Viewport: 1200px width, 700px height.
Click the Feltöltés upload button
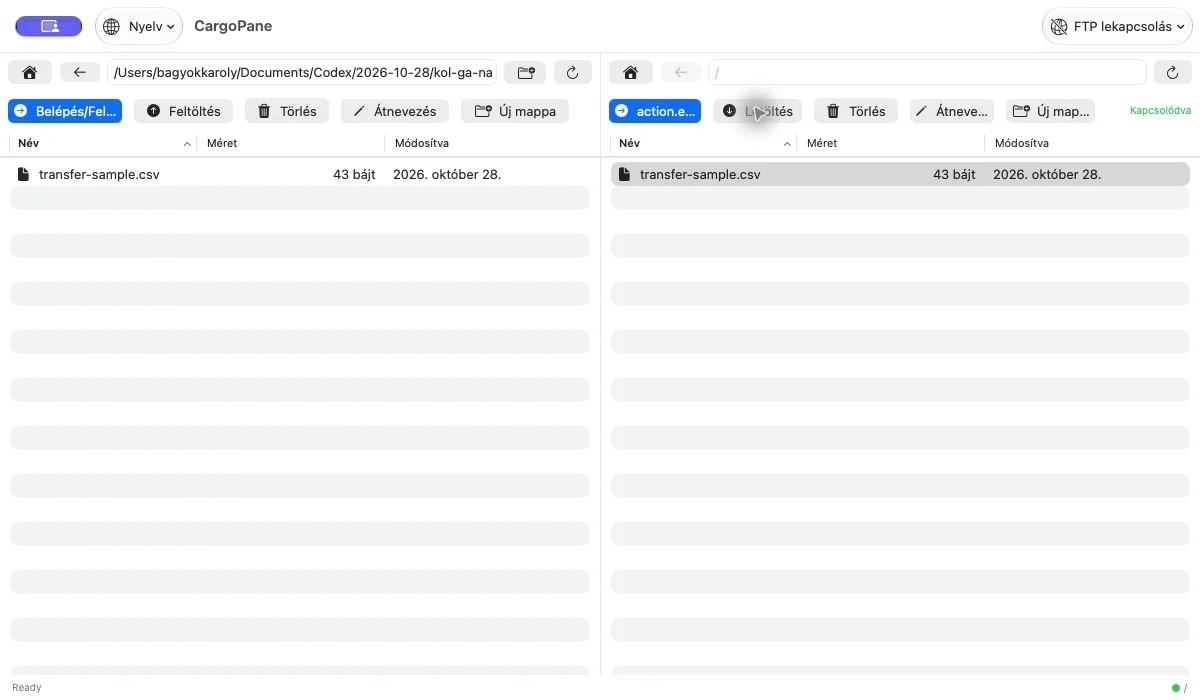[x=183, y=111]
